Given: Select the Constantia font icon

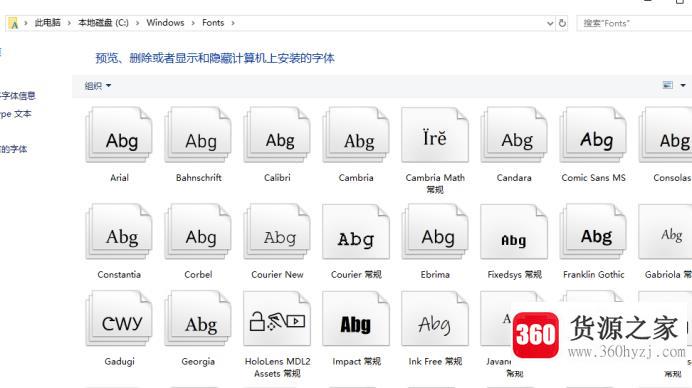Looking at the screenshot, I should pos(119,231).
